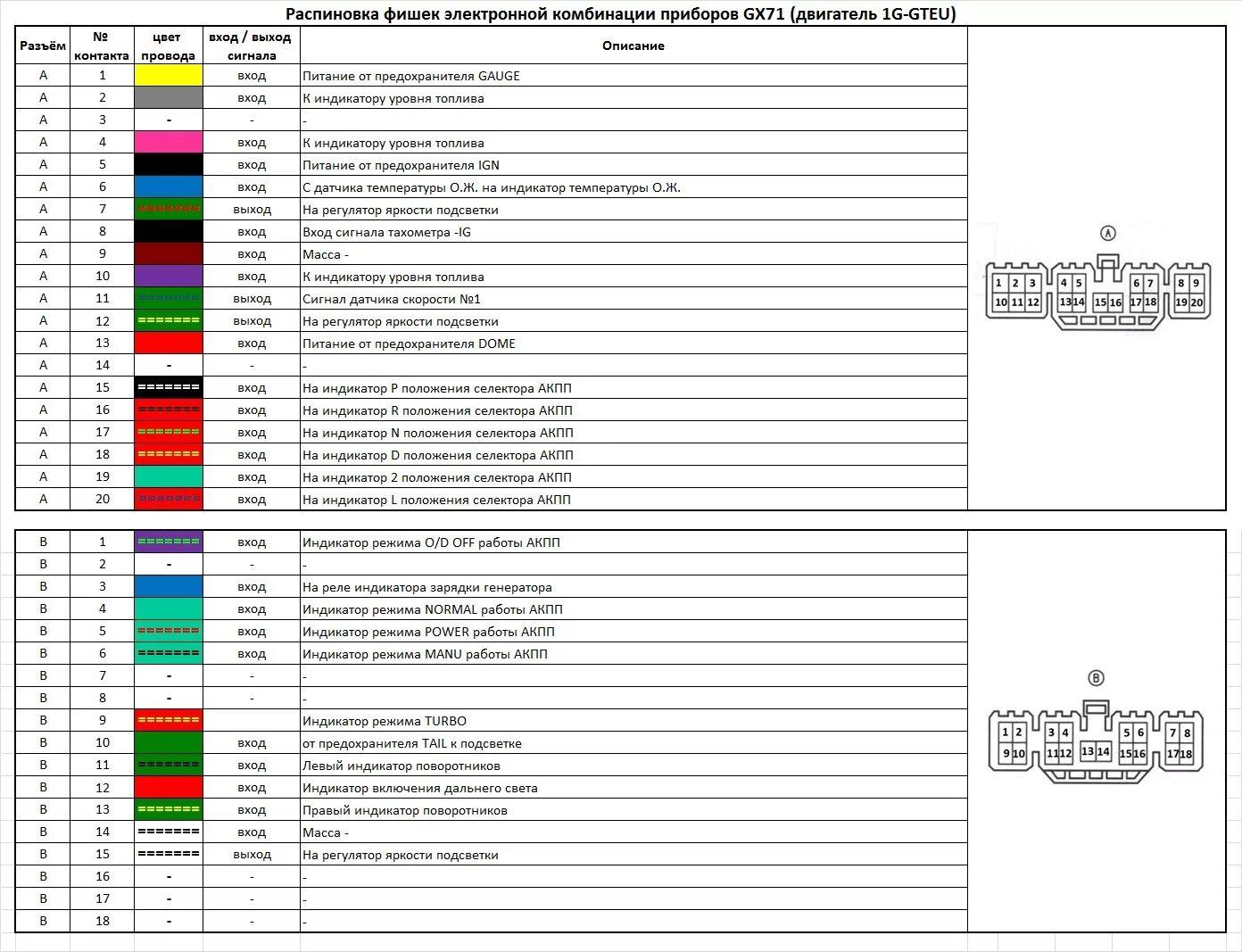Click the yellow wire color cell for contact A1
The width and height of the screenshot is (1242, 952).
(169, 76)
